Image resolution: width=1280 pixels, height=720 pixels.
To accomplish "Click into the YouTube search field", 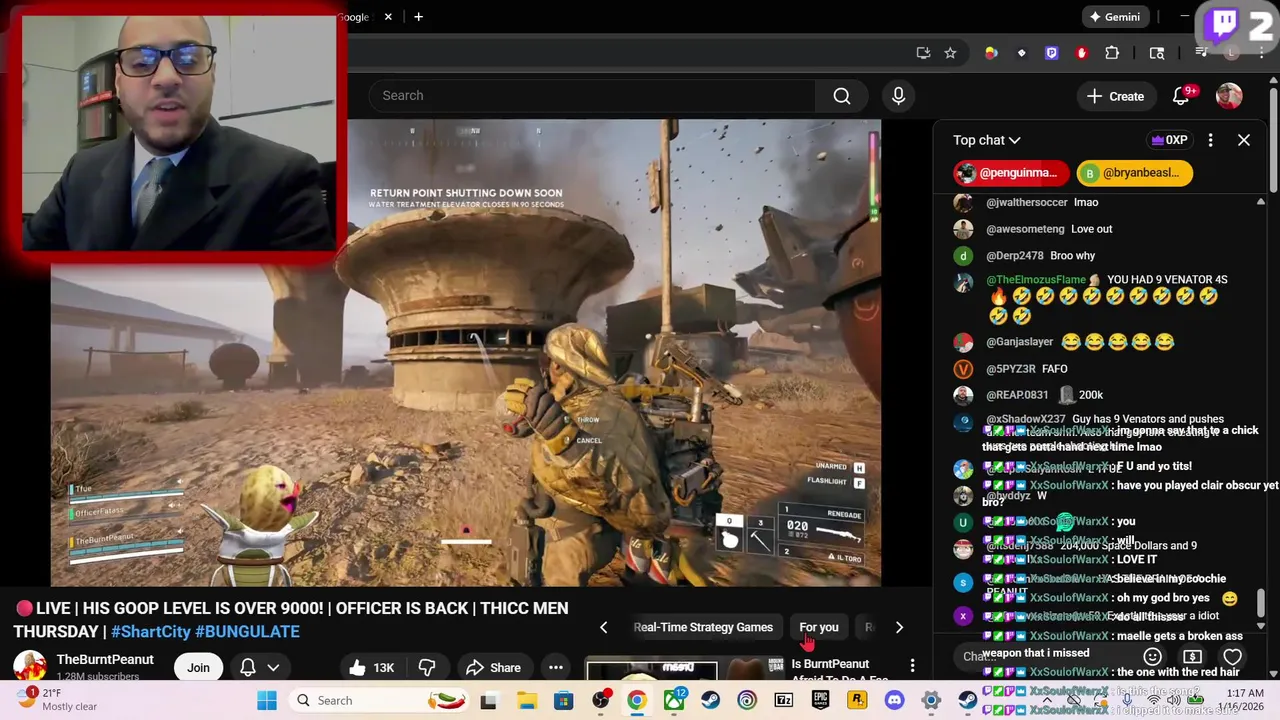I will pos(590,96).
